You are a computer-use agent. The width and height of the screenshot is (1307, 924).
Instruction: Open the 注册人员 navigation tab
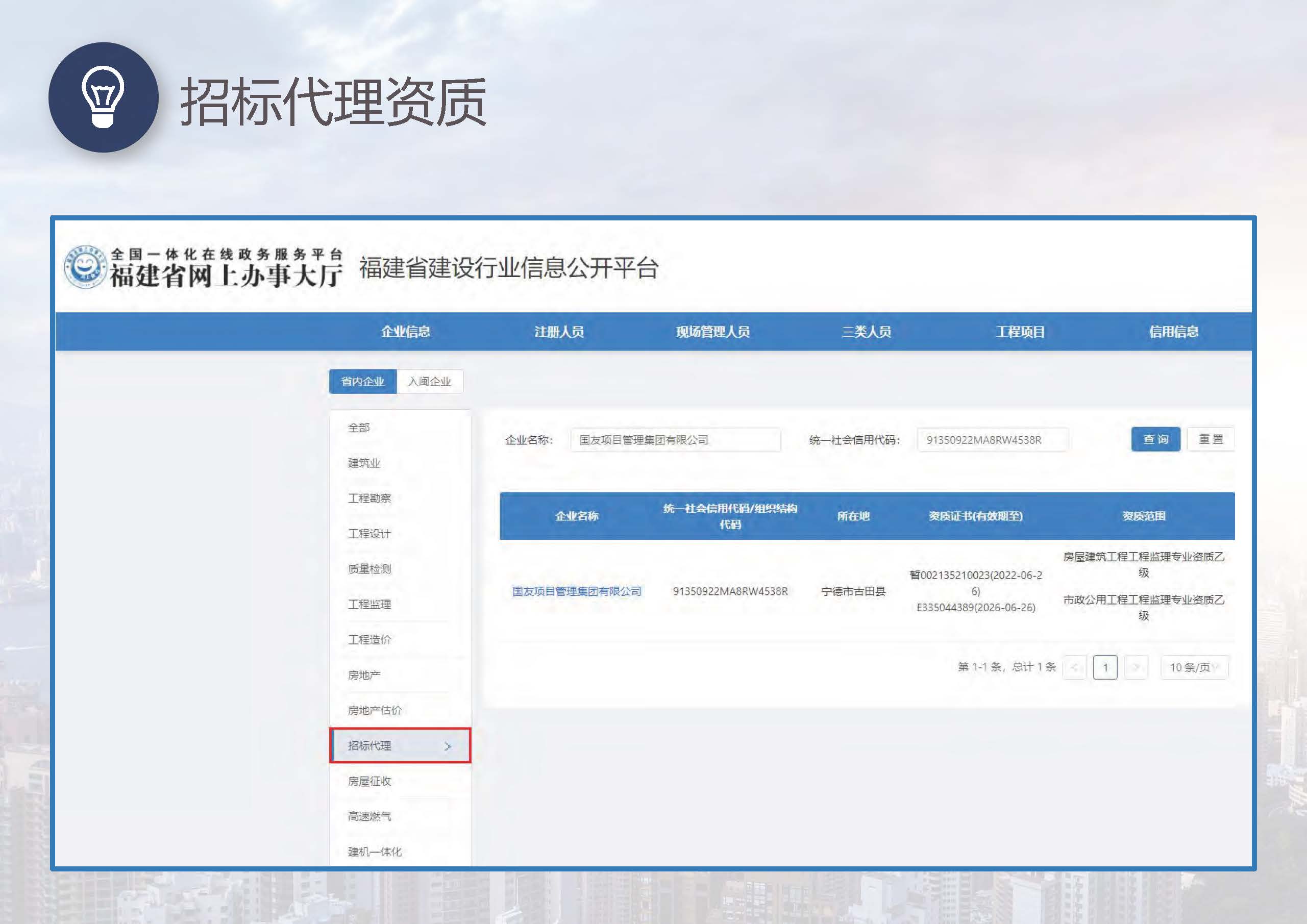(x=559, y=332)
